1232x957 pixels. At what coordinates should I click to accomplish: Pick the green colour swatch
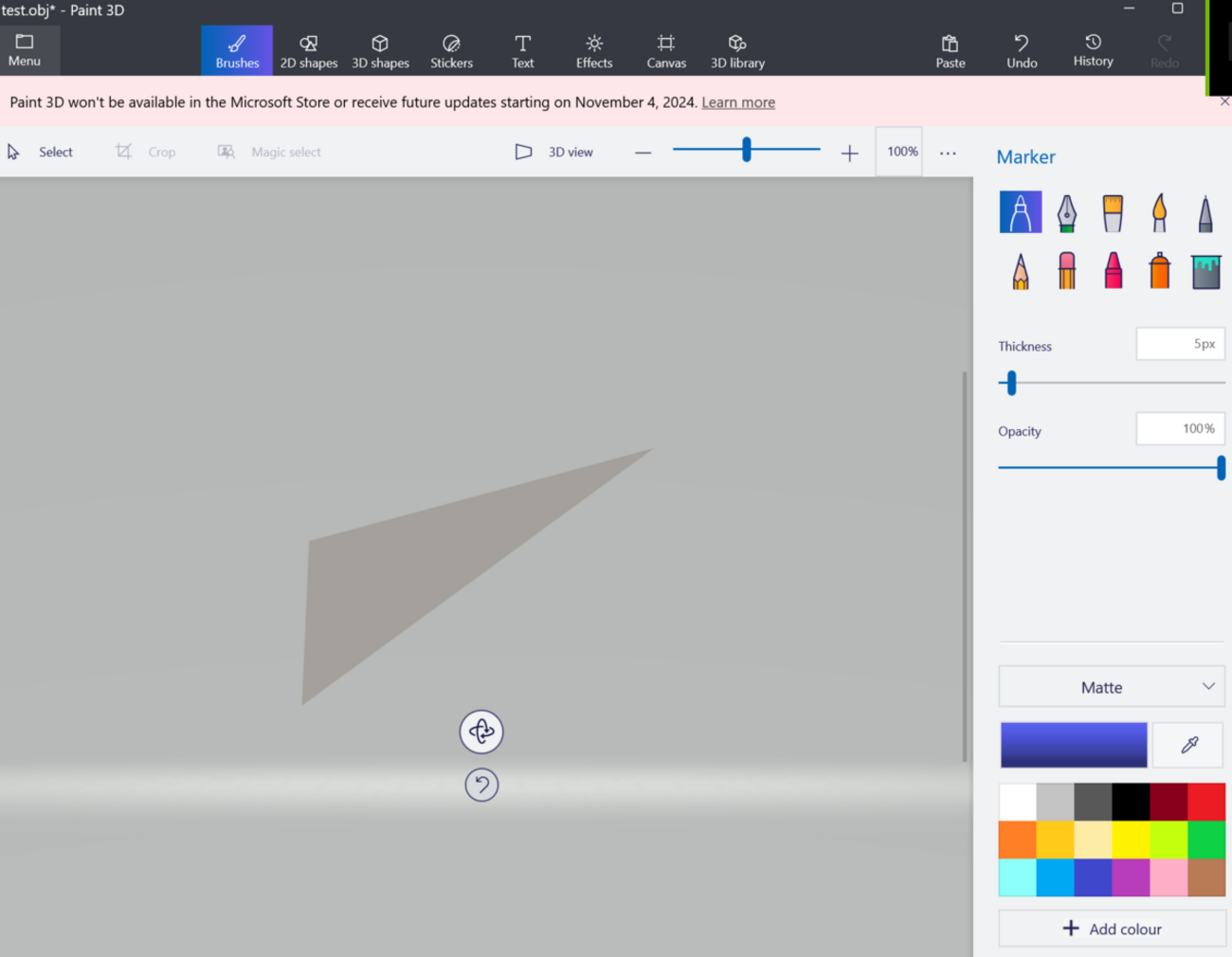point(1206,840)
